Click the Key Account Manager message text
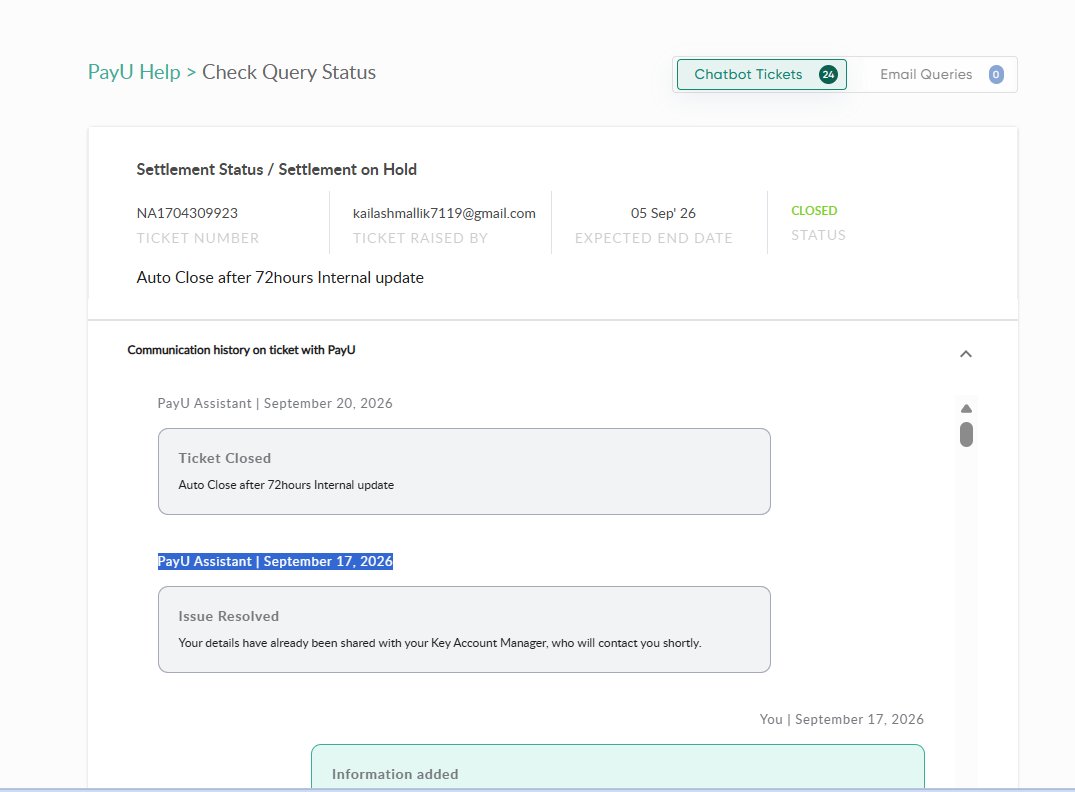The image size is (1075, 792). pyautogui.click(x=439, y=643)
